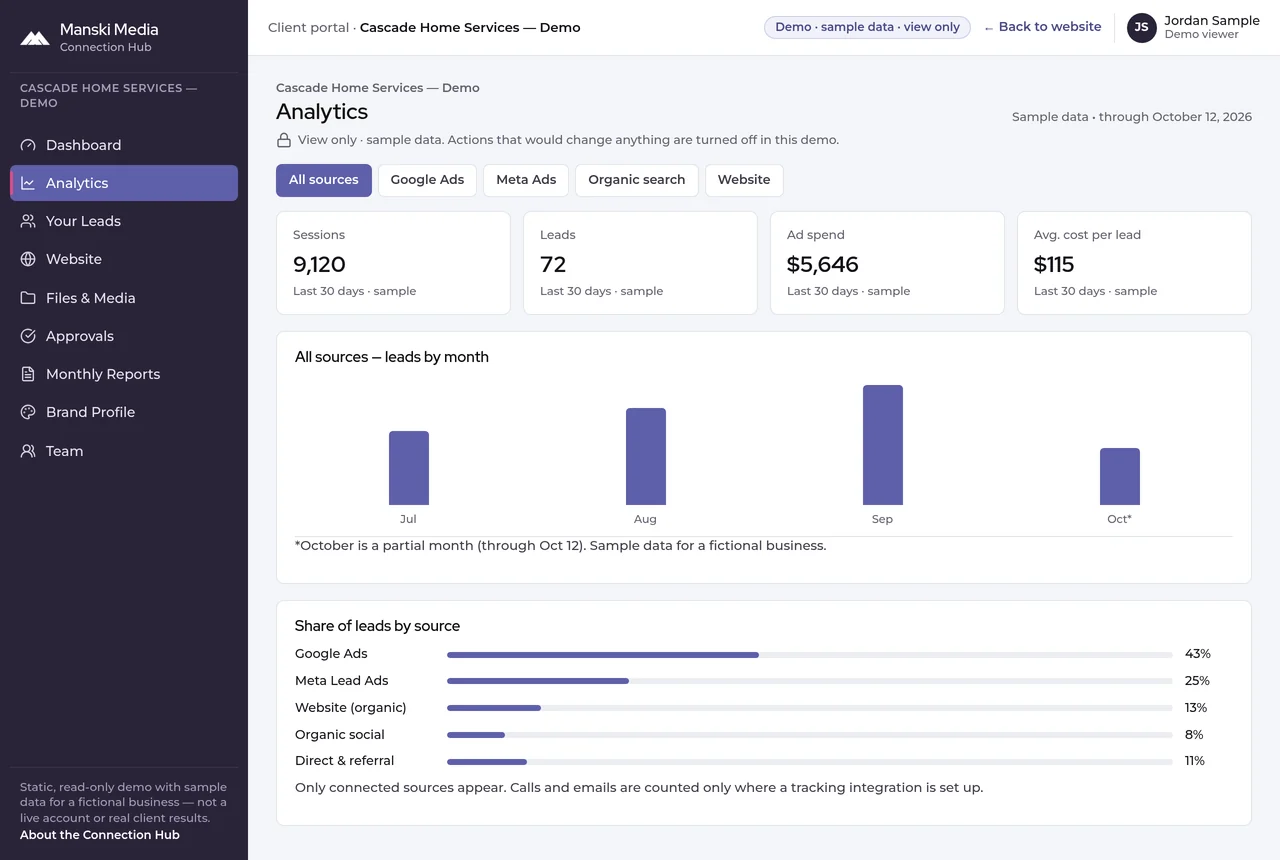Click the Leads 72 stat card
The width and height of the screenshot is (1280, 860).
[x=640, y=263]
